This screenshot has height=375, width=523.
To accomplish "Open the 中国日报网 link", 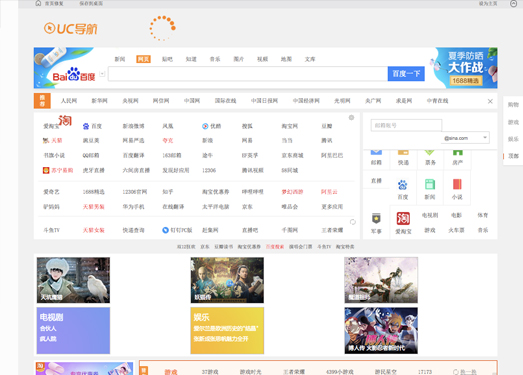I will coord(264,101).
